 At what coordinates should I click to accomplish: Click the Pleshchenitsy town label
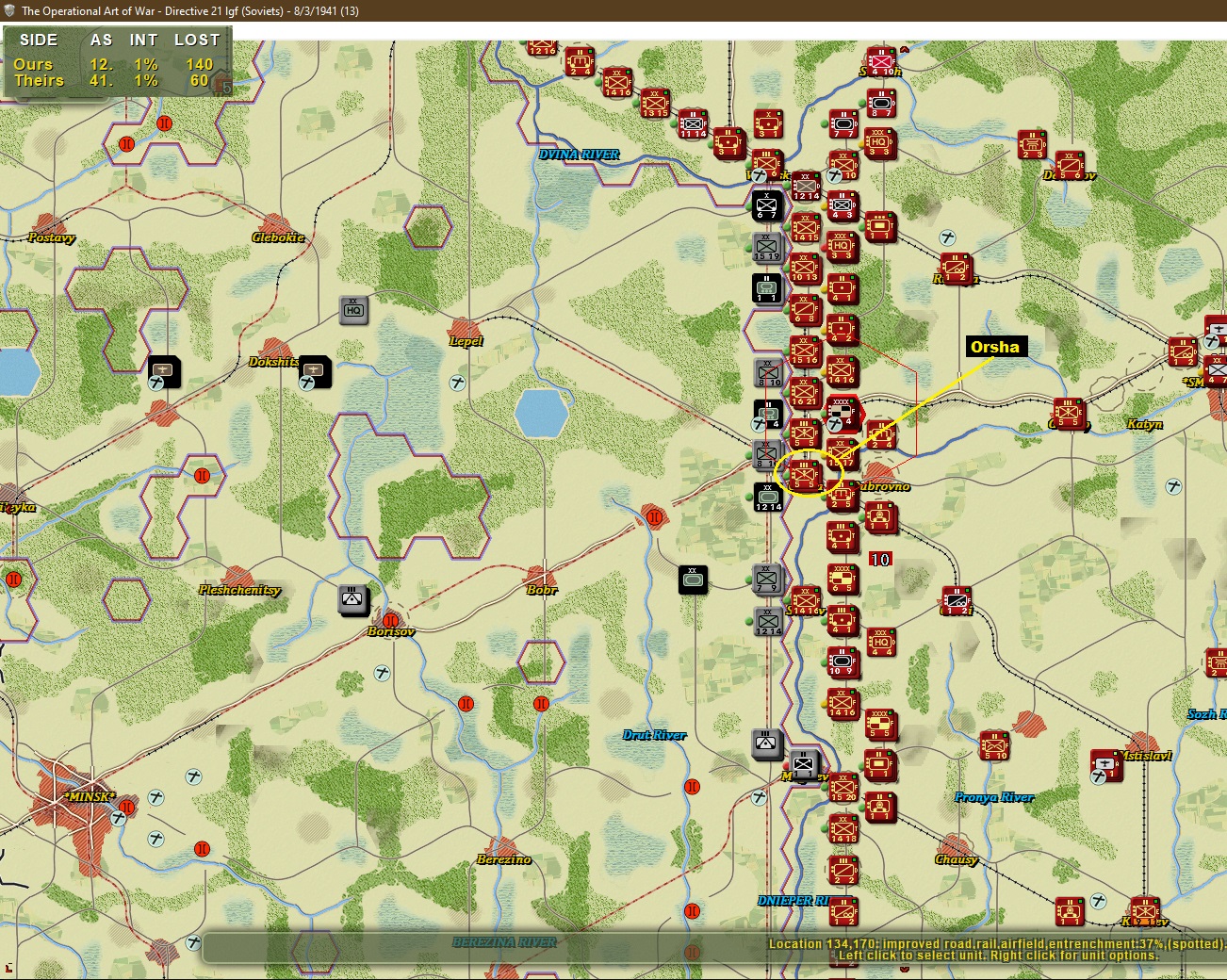(x=239, y=590)
